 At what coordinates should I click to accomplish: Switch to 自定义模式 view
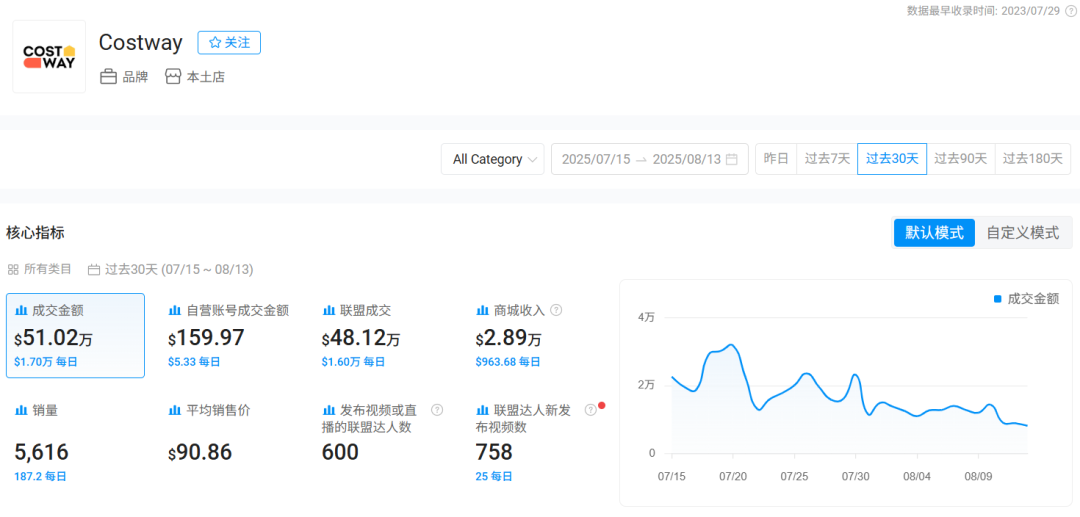(x=1022, y=233)
